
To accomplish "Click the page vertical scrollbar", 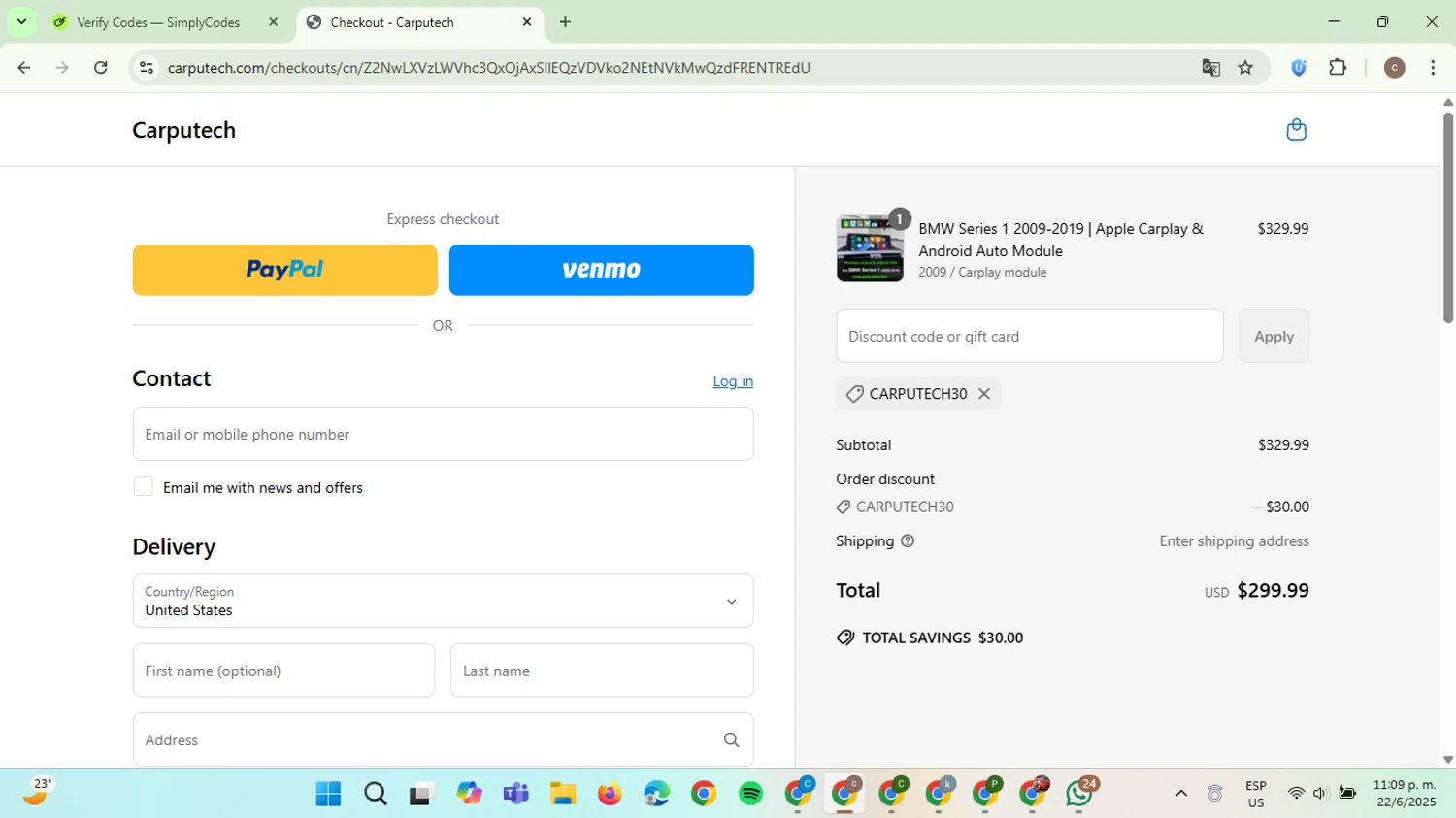I will click(1447, 218).
